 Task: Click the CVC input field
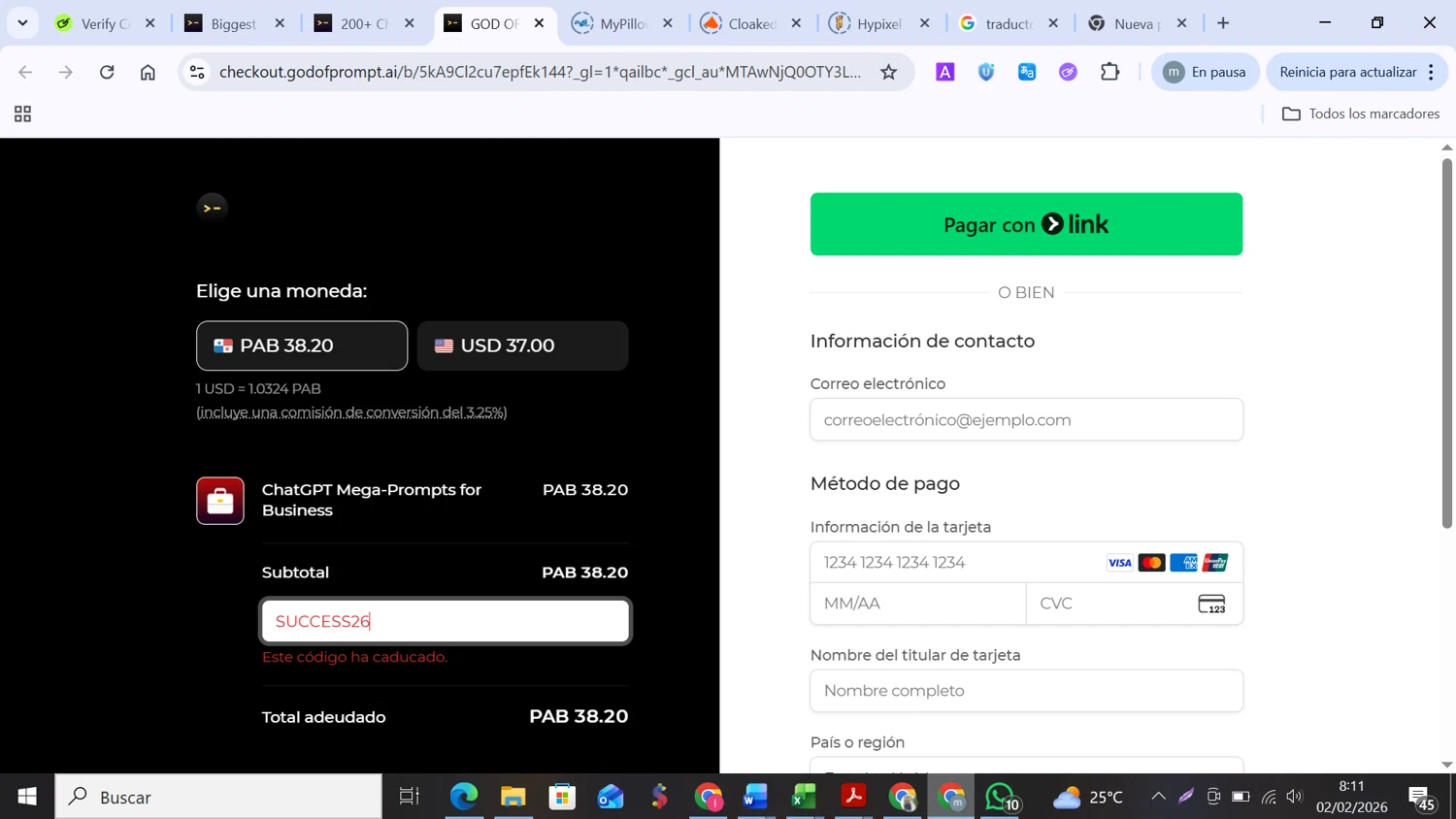(1135, 604)
